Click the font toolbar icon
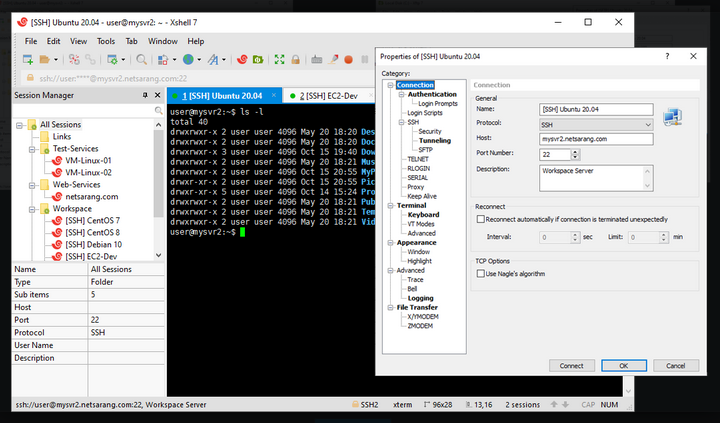720x423 pixels. 213,59
